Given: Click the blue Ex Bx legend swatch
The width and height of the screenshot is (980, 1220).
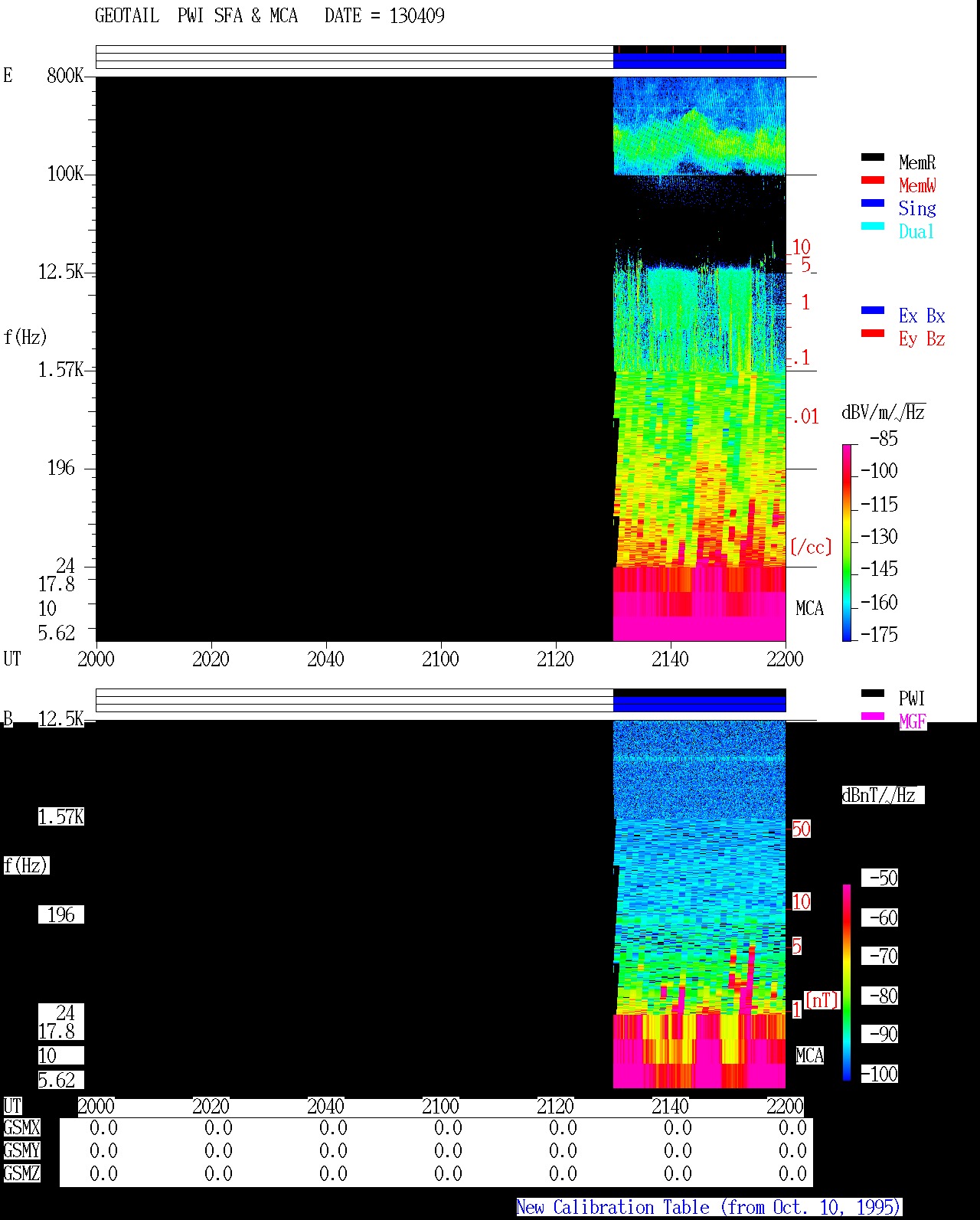Looking at the screenshot, I should [873, 310].
